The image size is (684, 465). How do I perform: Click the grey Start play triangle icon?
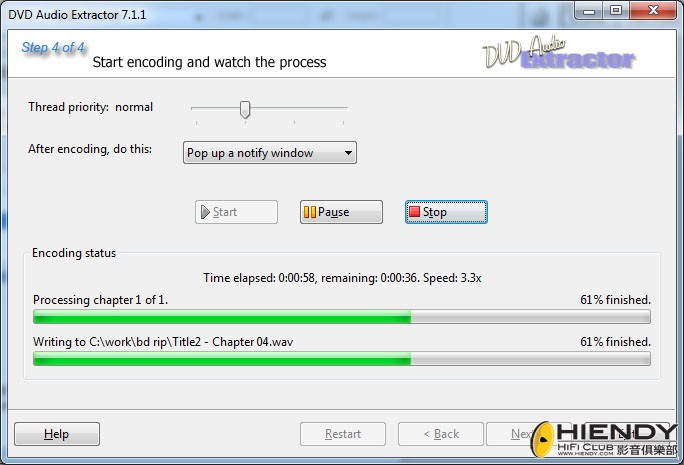click(205, 212)
